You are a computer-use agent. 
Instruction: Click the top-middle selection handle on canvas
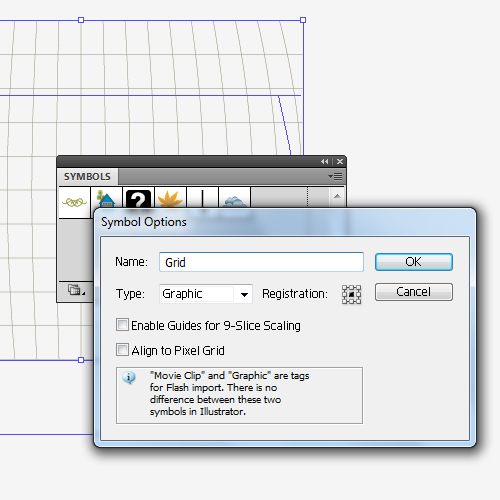81,20
